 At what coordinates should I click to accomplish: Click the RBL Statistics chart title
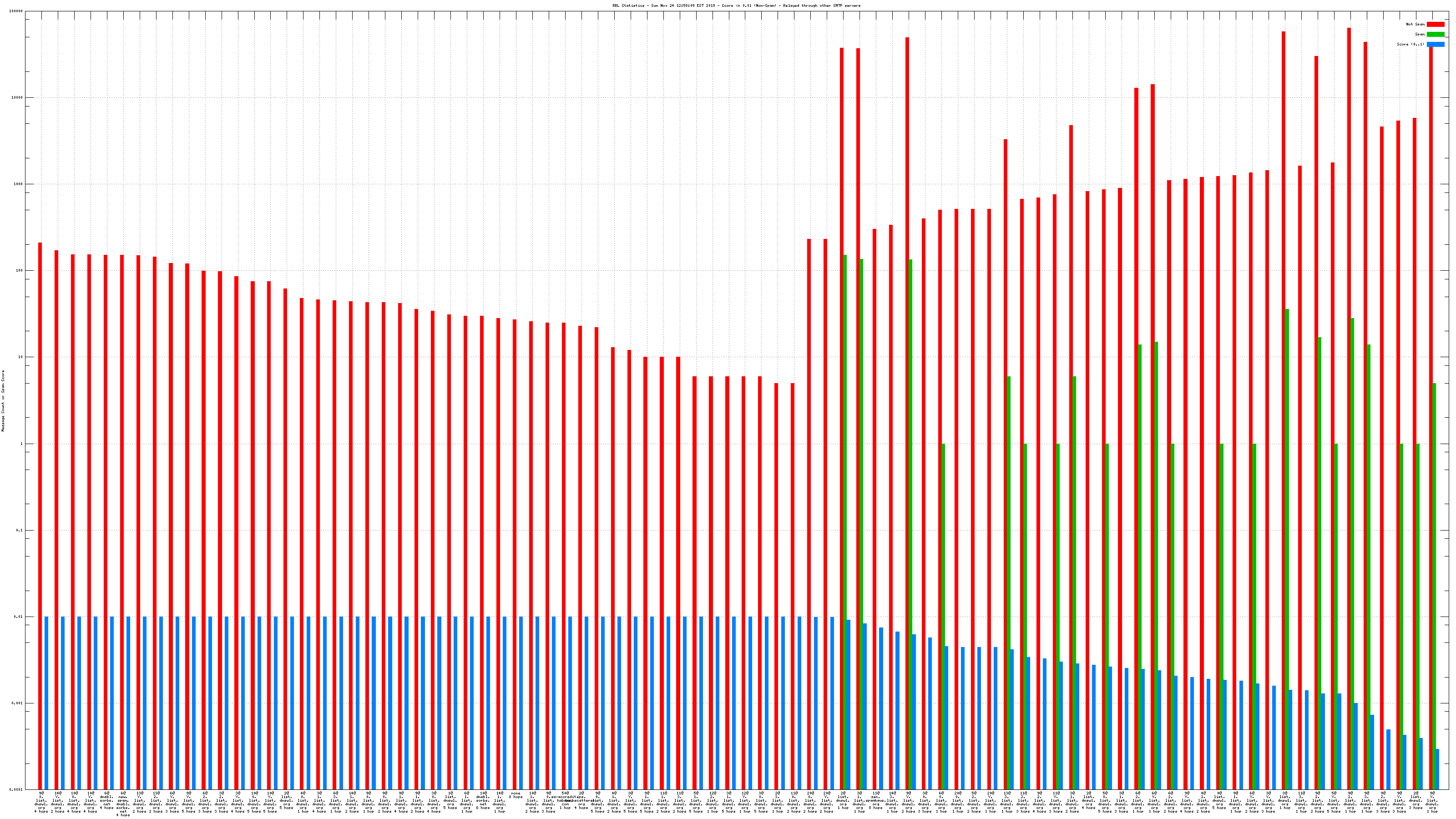(x=736, y=5)
